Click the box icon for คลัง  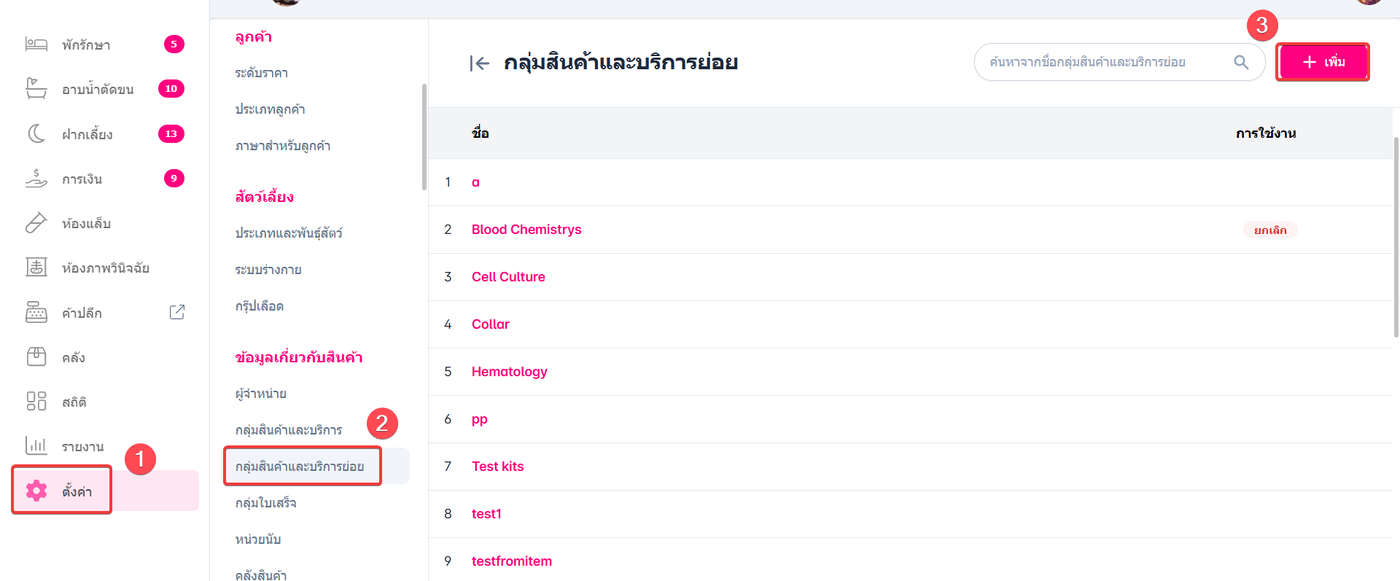[36, 357]
